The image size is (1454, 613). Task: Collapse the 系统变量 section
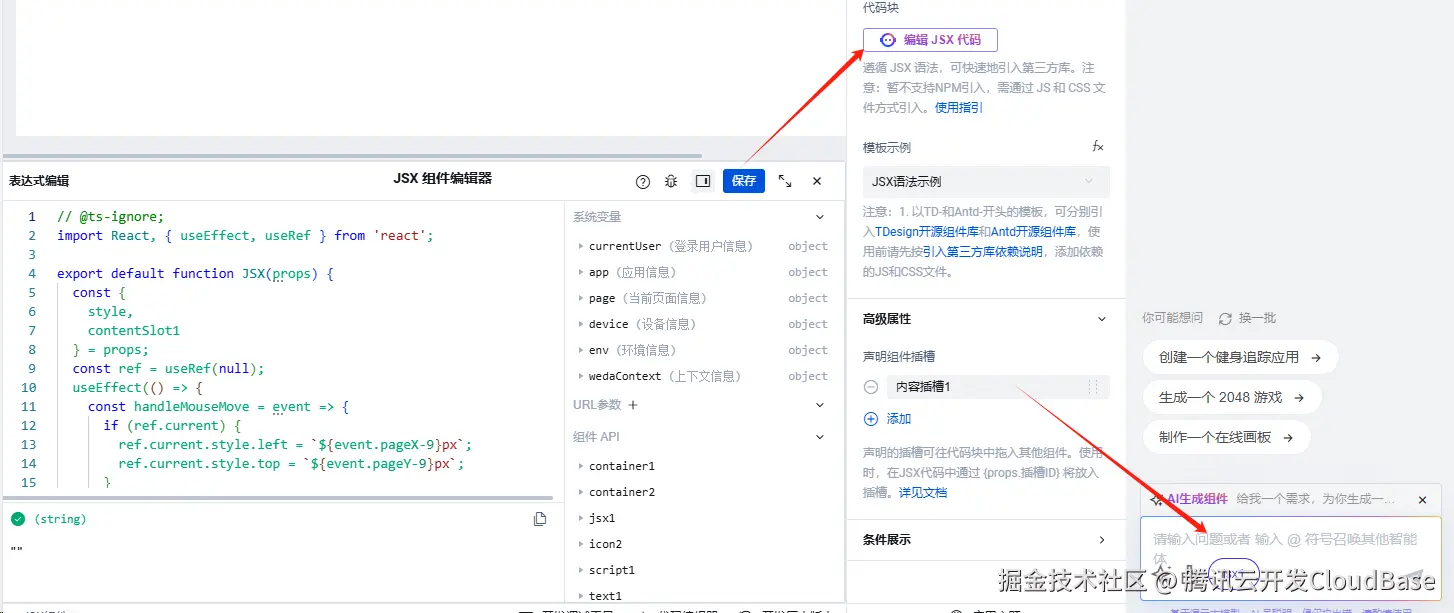point(820,217)
